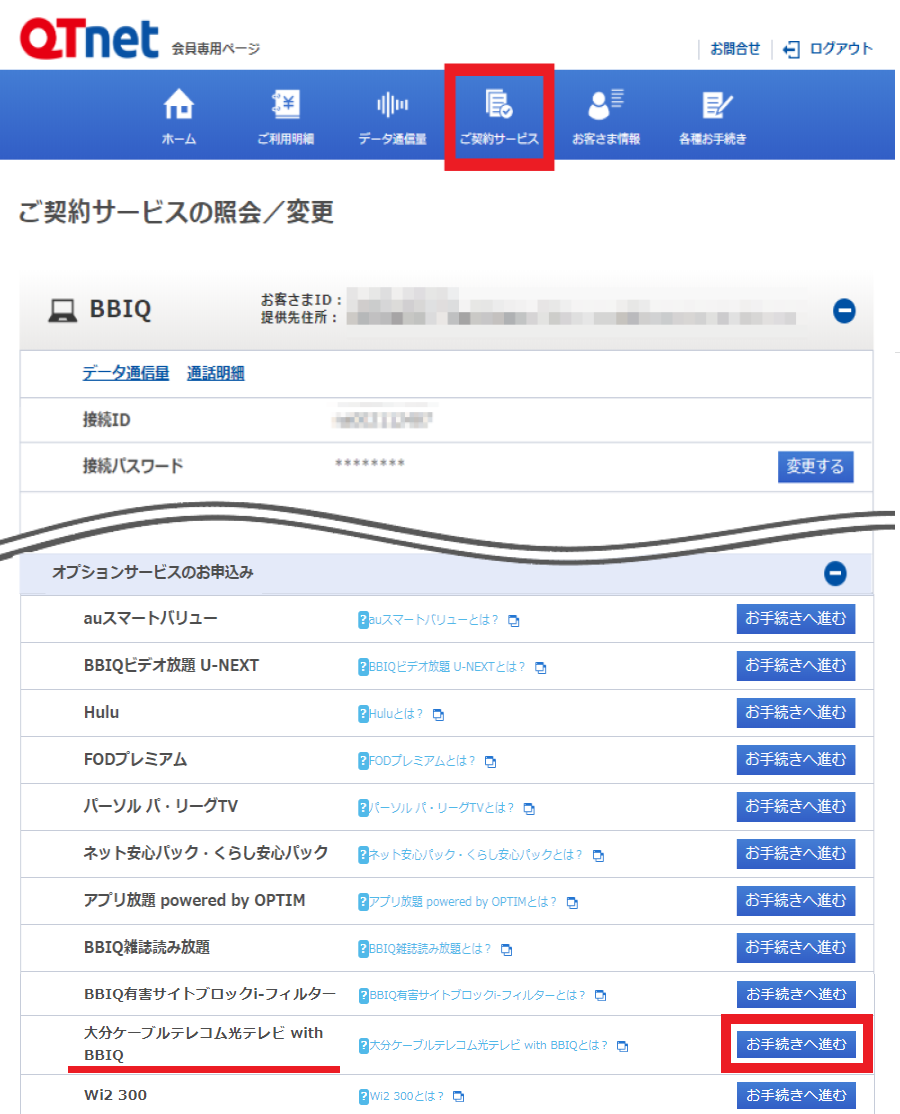Open the 通話明細 link
900x1114 pixels.
(x=216, y=374)
